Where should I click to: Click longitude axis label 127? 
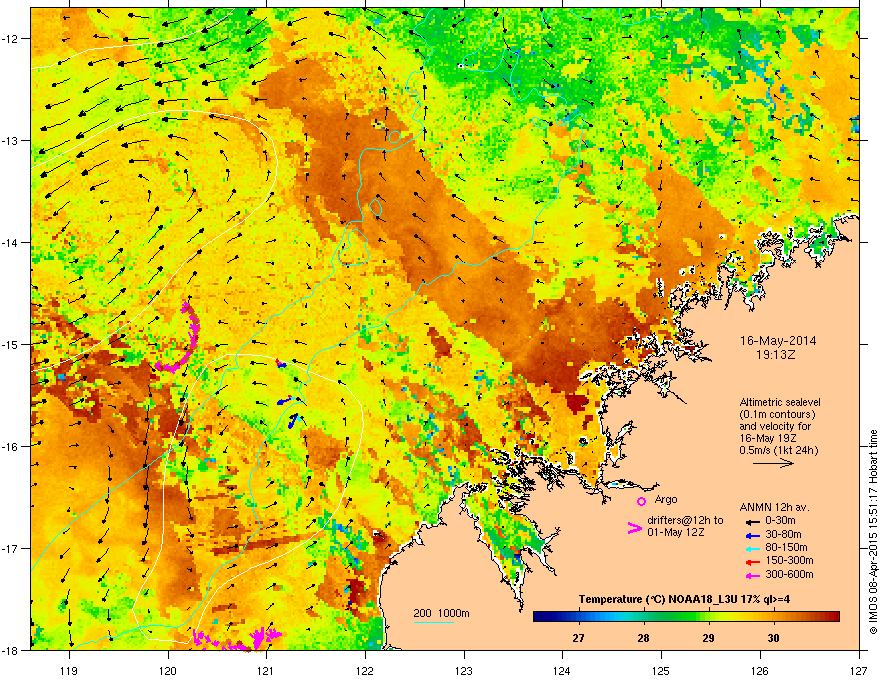[859, 670]
